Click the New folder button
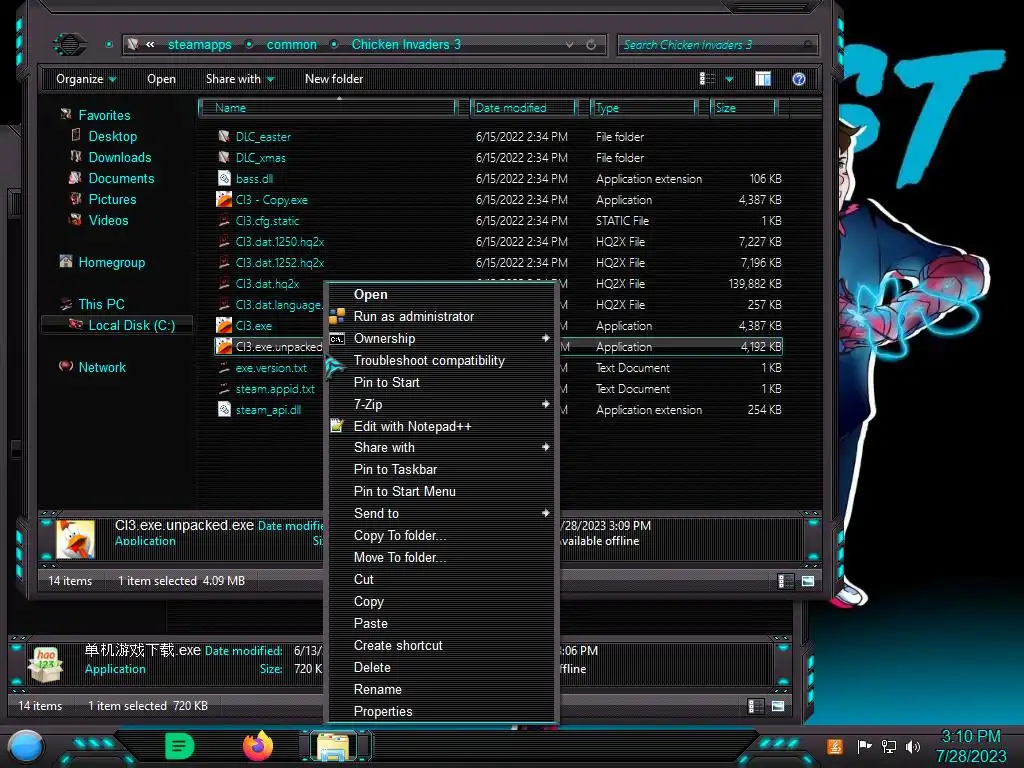This screenshot has width=1024, height=768. click(334, 79)
